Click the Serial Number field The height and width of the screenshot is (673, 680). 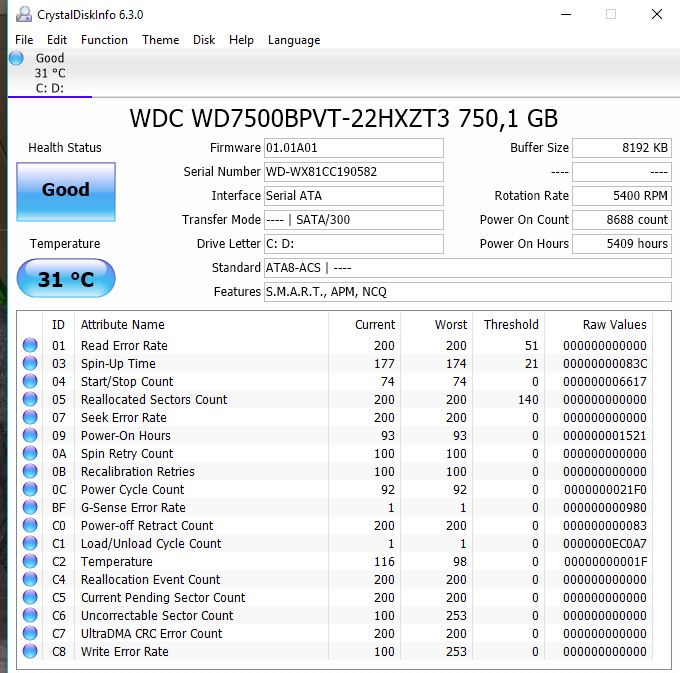353,172
